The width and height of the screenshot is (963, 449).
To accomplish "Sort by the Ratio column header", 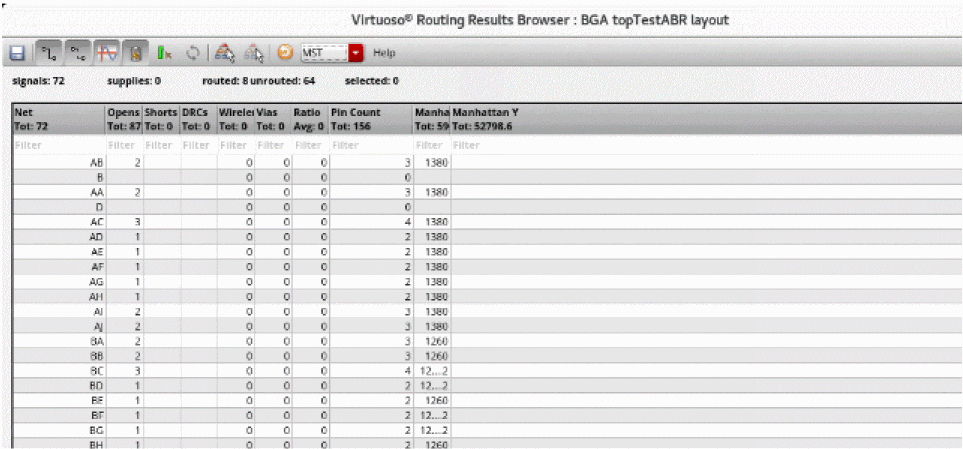I will [310, 119].
